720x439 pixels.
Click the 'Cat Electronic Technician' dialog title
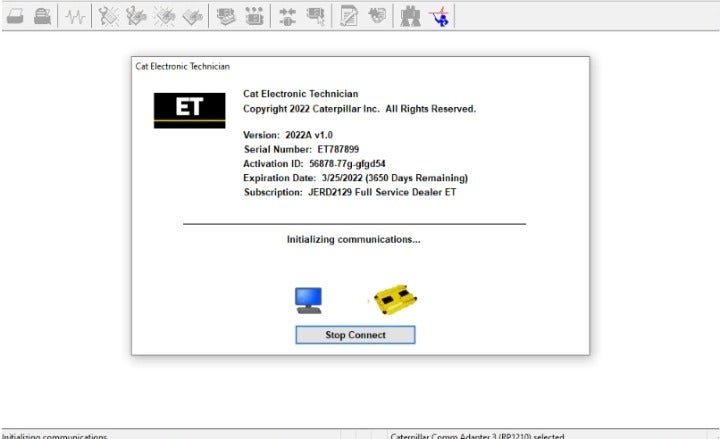pyautogui.click(x=182, y=66)
